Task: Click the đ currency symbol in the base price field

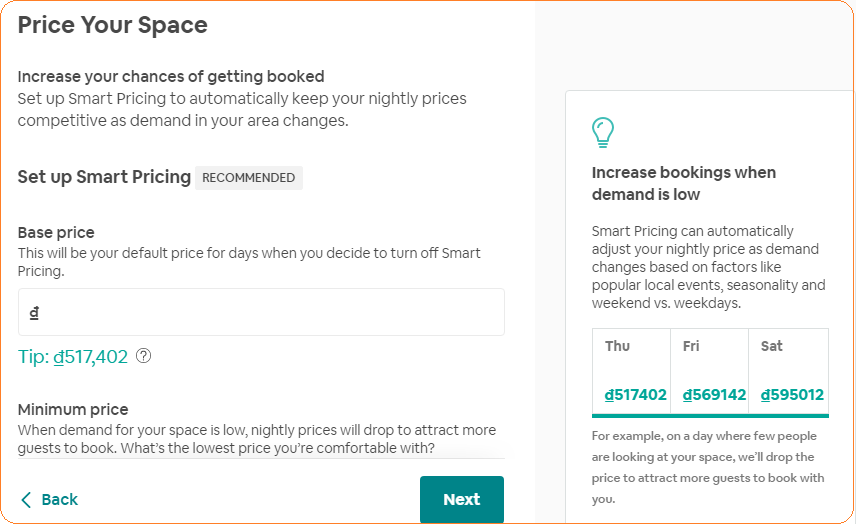Action: pos(34,312)
